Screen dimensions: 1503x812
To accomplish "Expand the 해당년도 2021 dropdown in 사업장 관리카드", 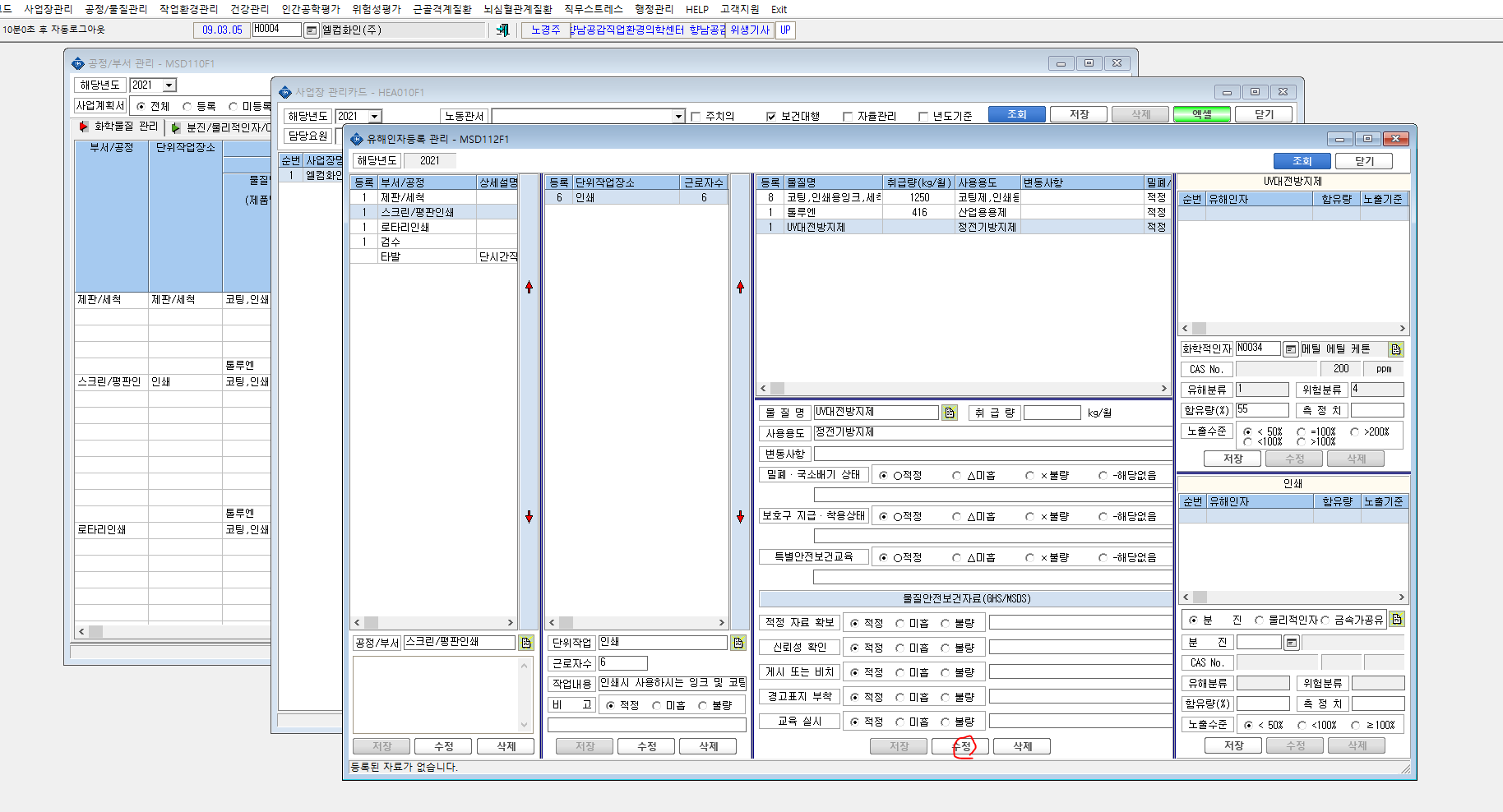I will [375, 117].
